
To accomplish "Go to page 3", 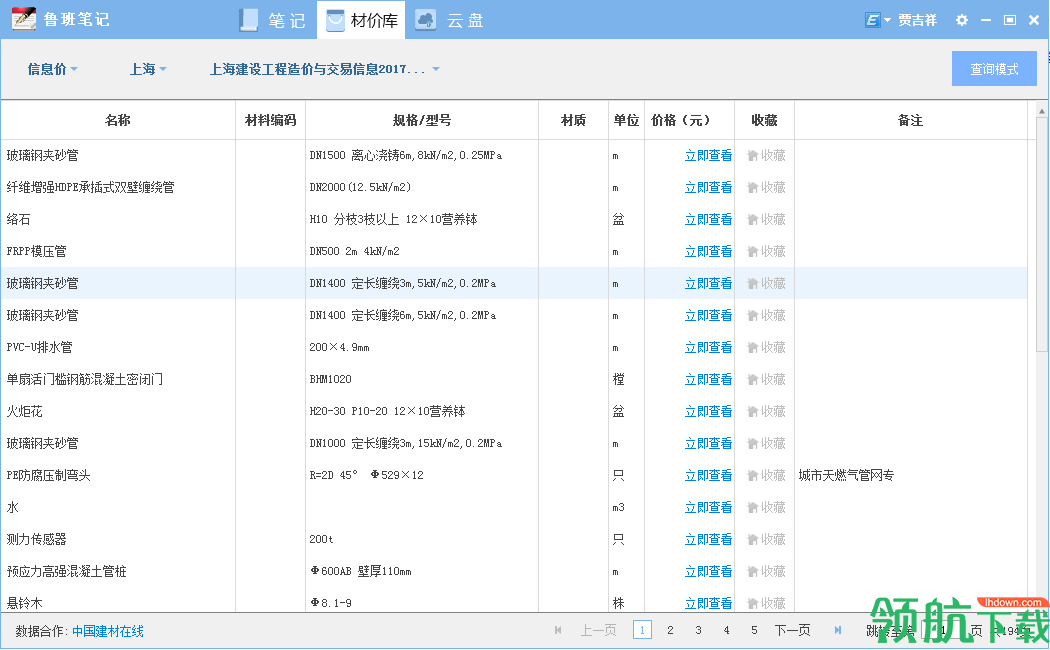I will pos(698,630).
